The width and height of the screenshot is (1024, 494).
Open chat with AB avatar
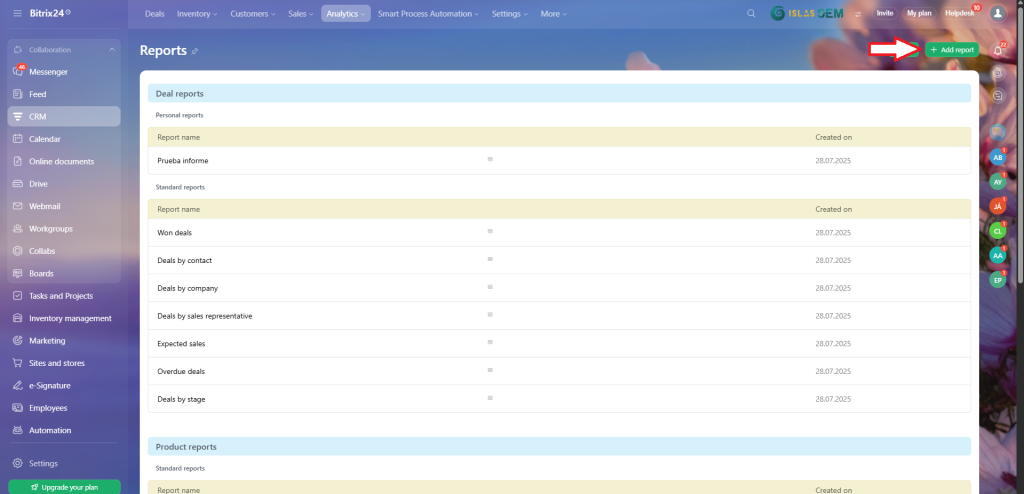(997, 158)
